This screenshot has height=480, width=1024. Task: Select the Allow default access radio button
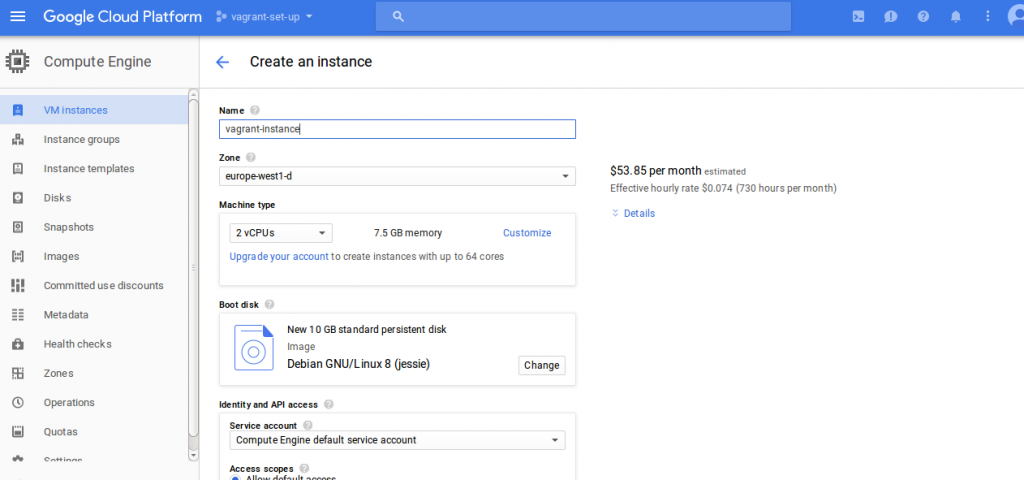tap(236, 478)
